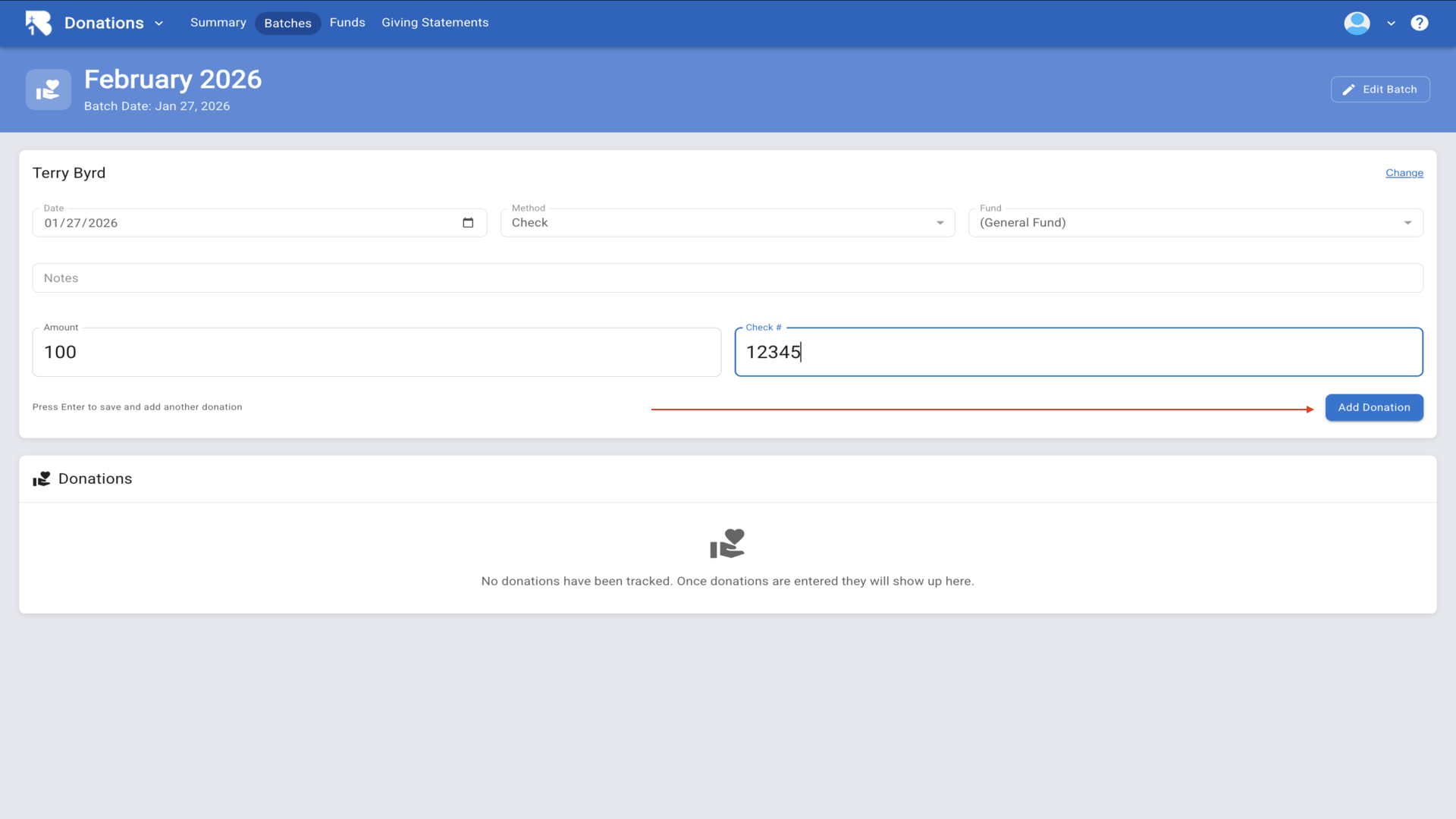Image resolution: width=1456 pixels, height=819 pixels.
Task: Switch to the Summary tab
Action: click(x=218, y=23)
